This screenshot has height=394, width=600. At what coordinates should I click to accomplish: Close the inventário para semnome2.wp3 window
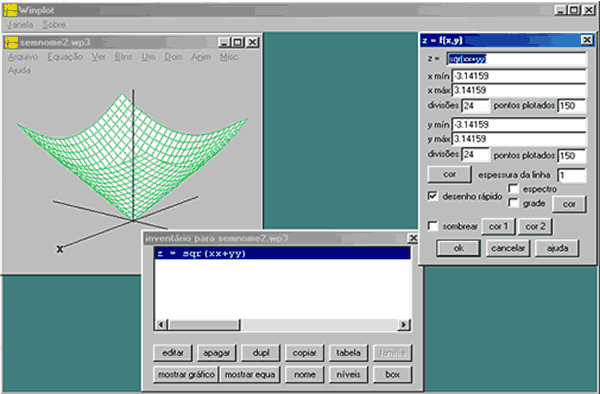413,238
